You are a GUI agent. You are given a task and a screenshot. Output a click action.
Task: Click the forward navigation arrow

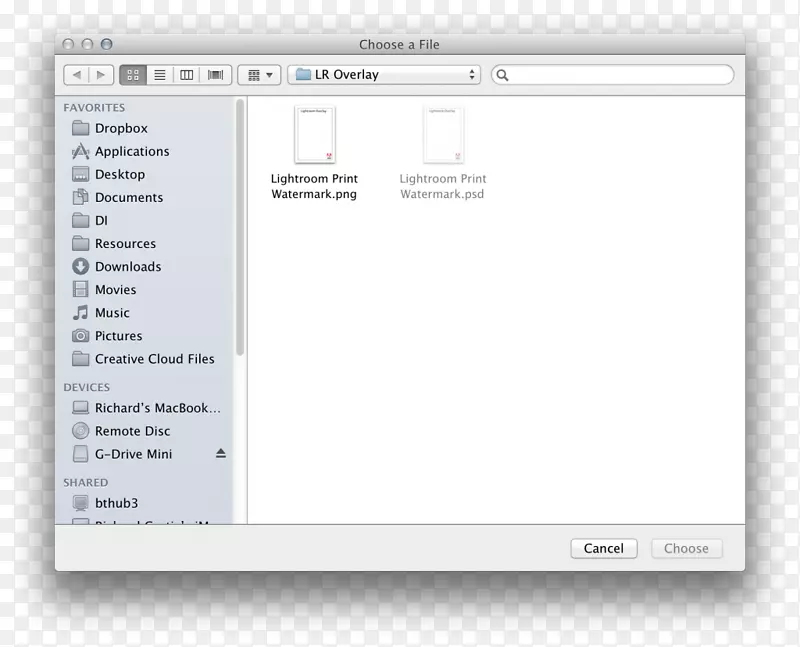pos(101,74)
